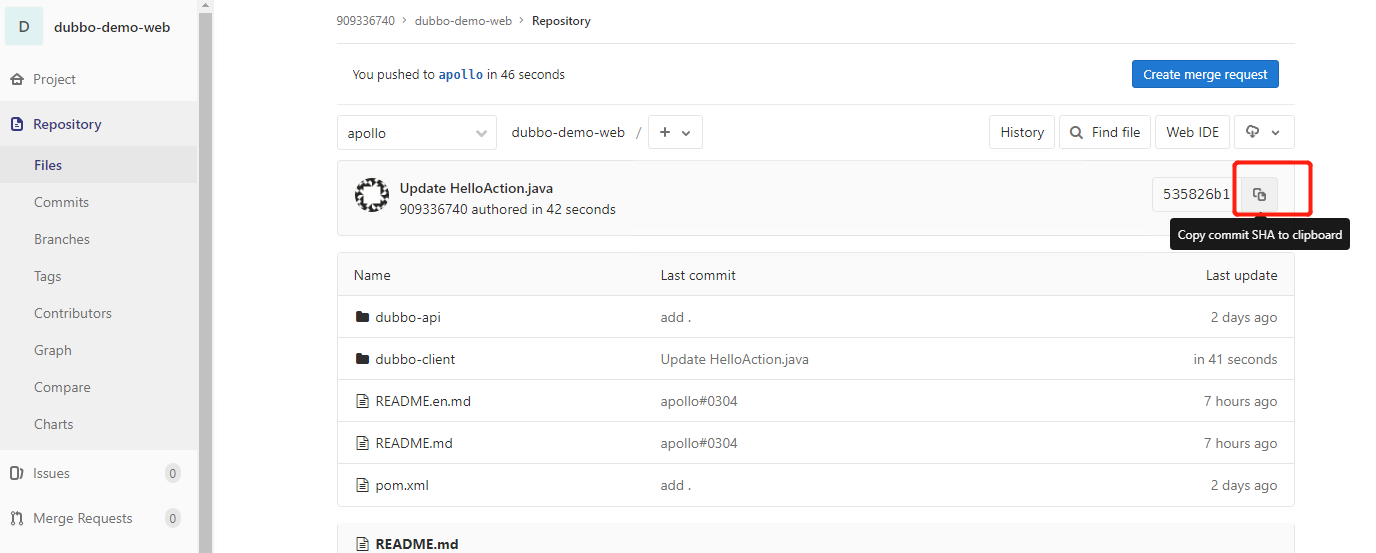Click the History button
The image size is (1376, 553).
point(1022,132)
